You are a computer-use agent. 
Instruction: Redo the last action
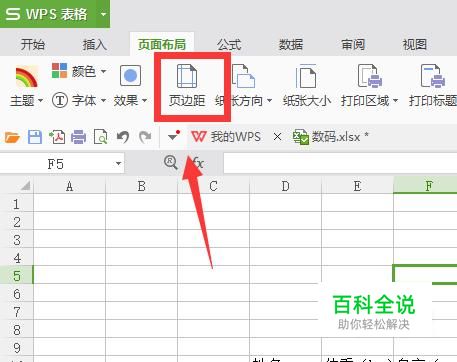145,137
